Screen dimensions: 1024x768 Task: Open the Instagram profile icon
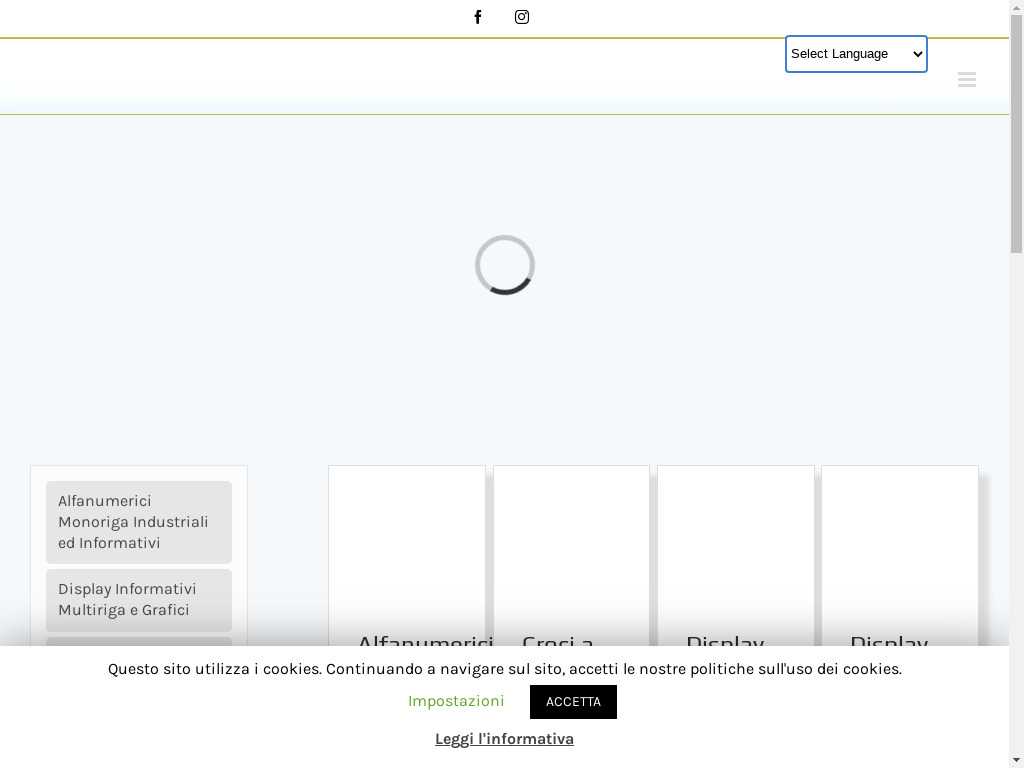pos(522,17)
